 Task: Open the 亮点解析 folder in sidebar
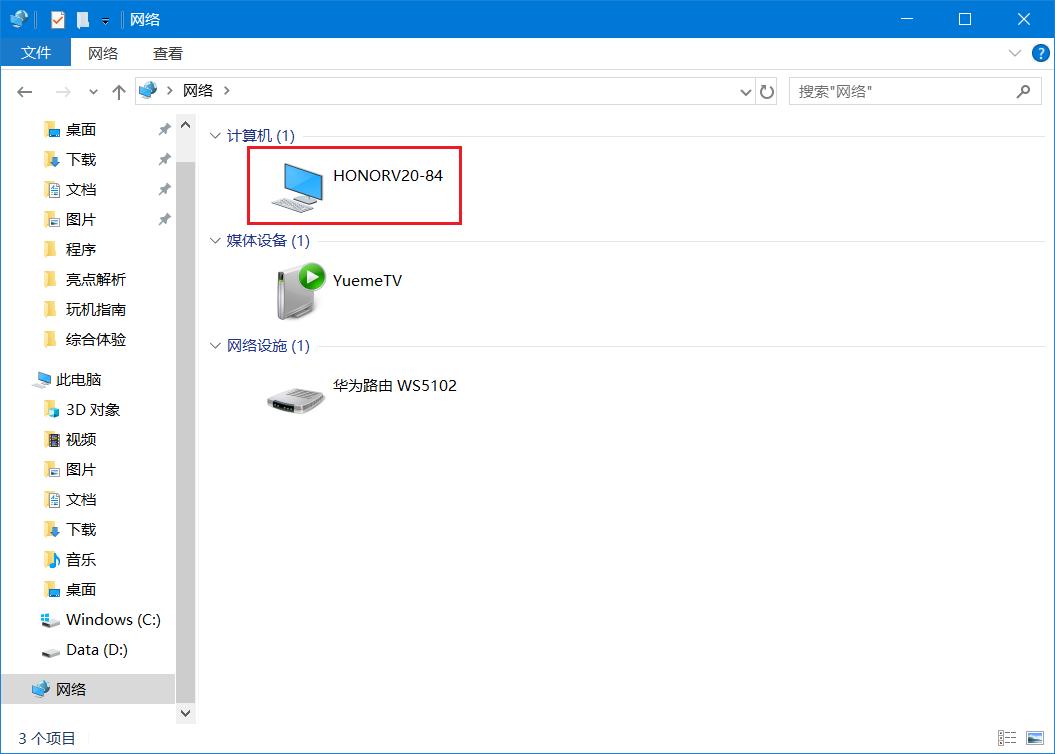[x=96, y=279]
